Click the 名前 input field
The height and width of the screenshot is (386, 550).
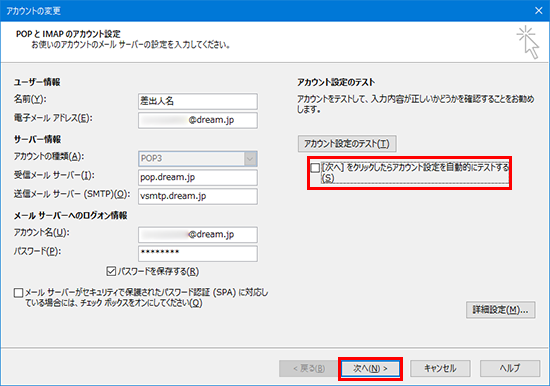[x=198, y=101]
